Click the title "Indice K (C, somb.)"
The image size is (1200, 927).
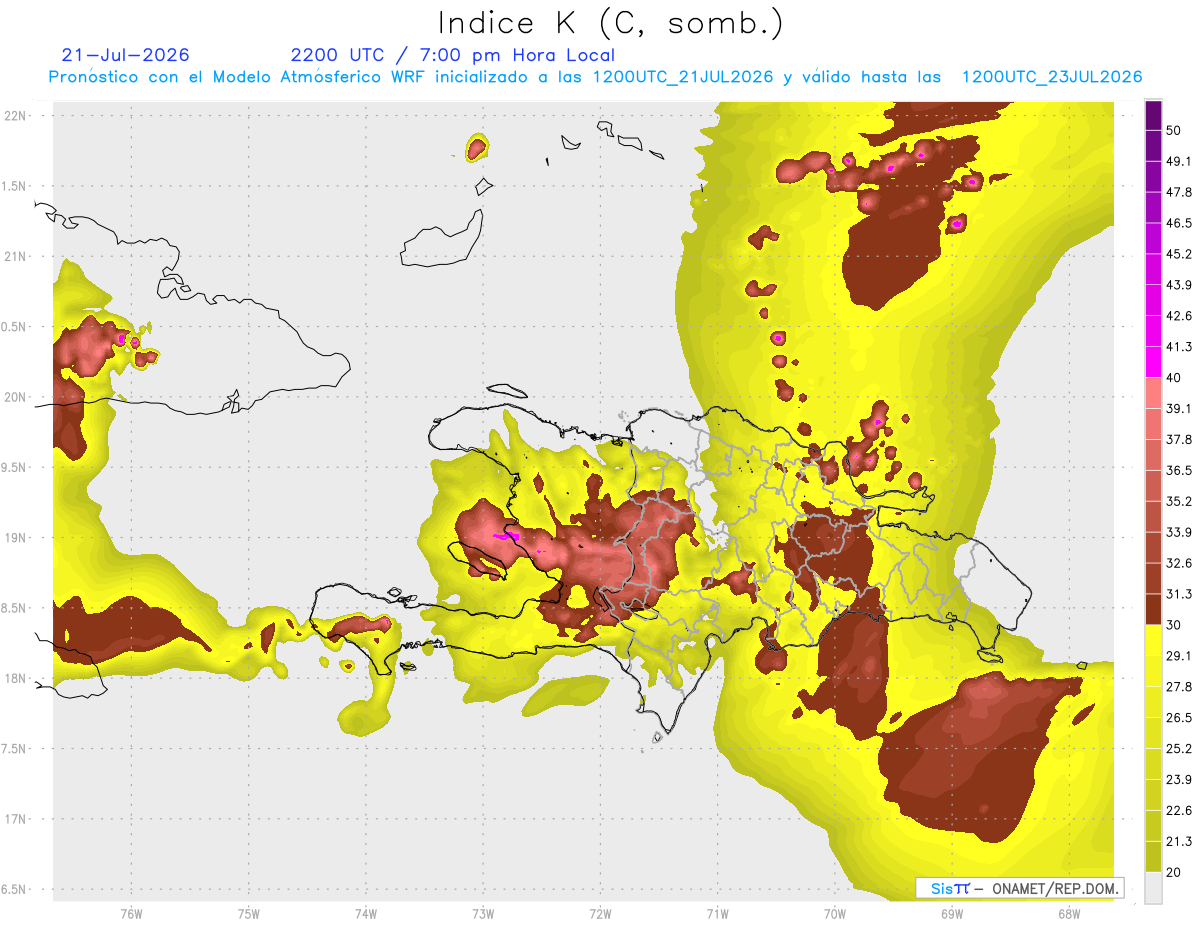[610, 23]
